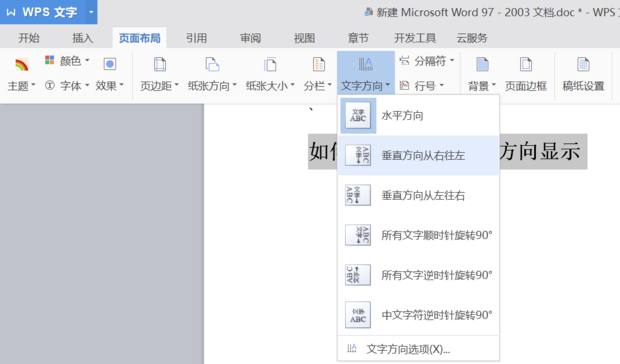Expand the 纸张大小 dropdown arrow
The width and height of the screenshot is (620, 364).
click(x=293, y=85)
